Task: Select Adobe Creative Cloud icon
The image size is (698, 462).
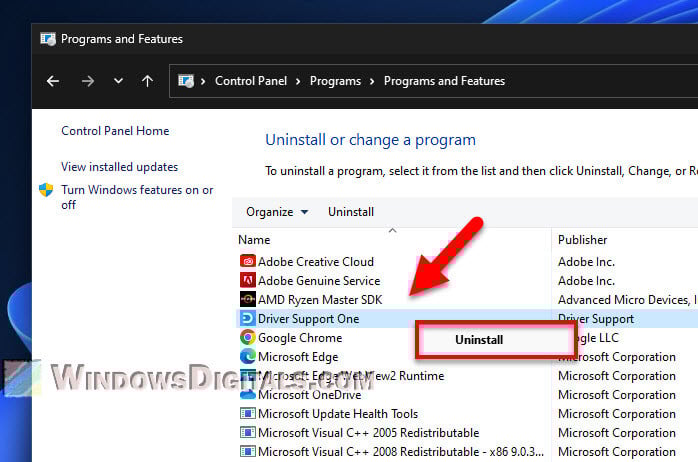Action: [x=248, y=261]
